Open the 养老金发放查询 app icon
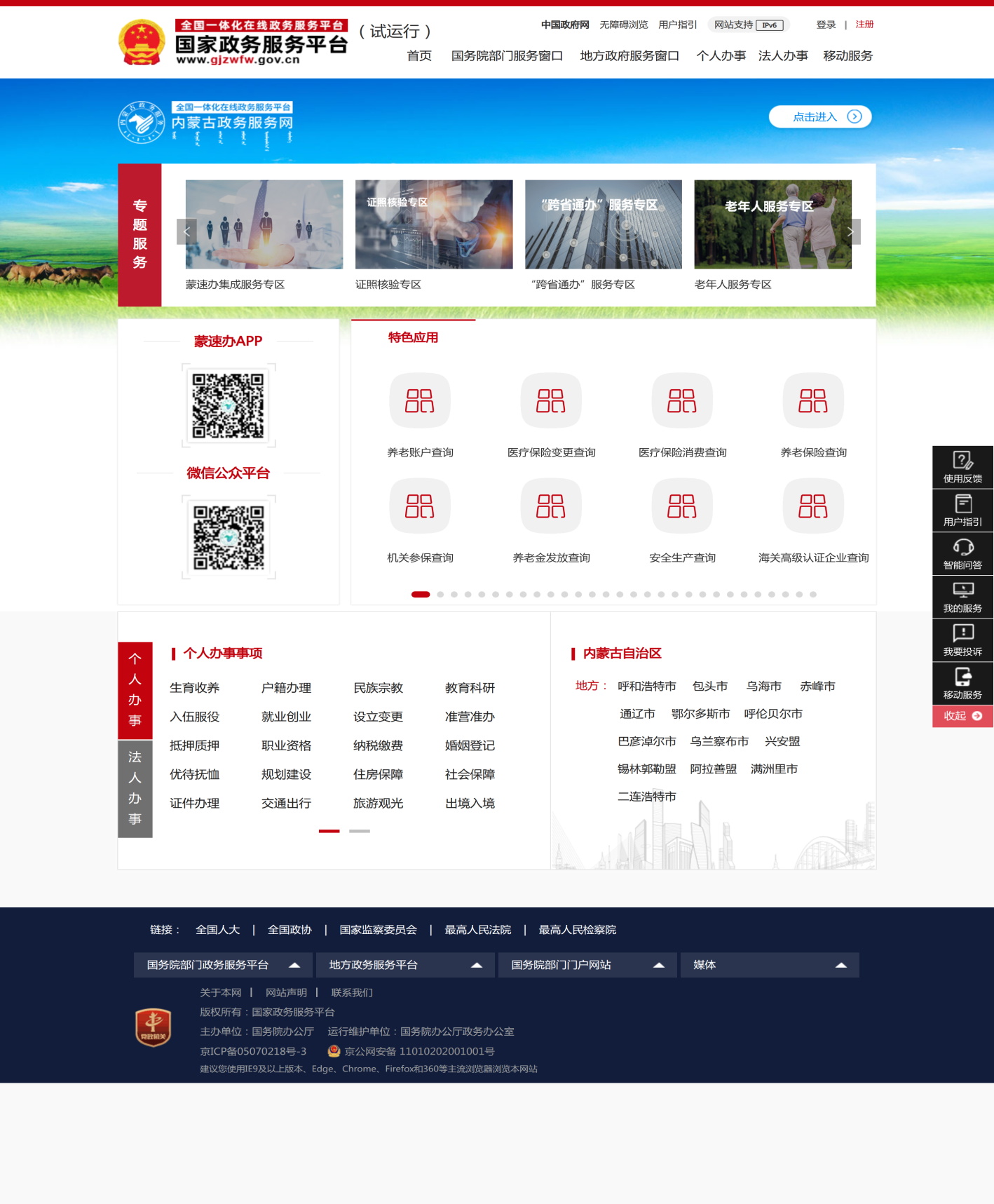This screenshot has height=1204, width=994. pyautogui.click(x=551, y=506)
